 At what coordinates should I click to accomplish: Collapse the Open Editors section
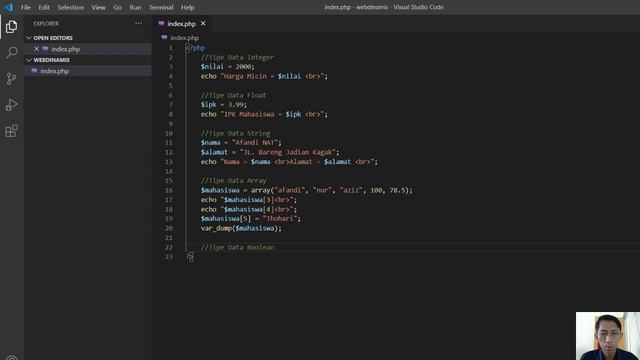click(x=29, y=38)
